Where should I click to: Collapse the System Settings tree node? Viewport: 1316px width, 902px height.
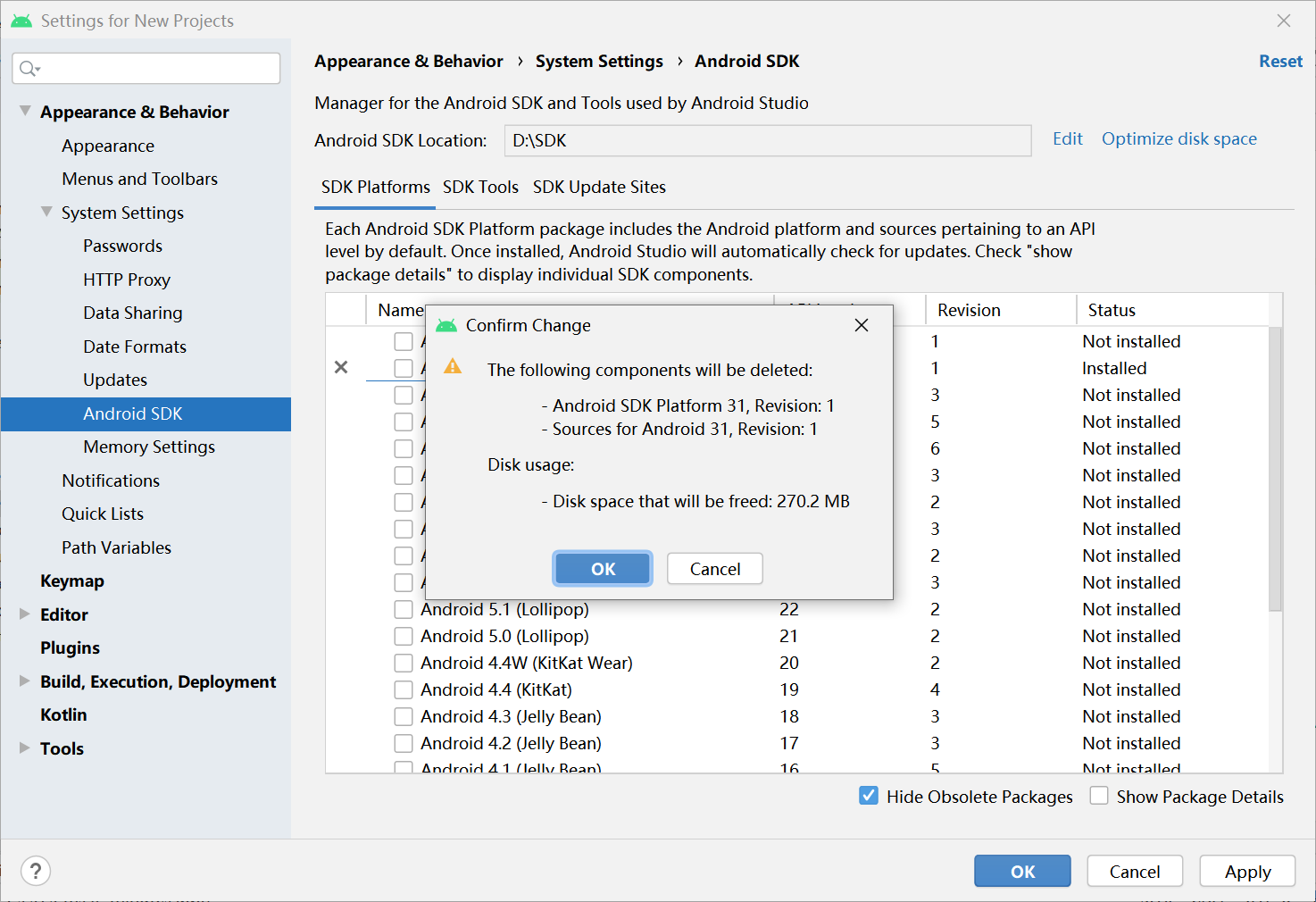(46, 213)
